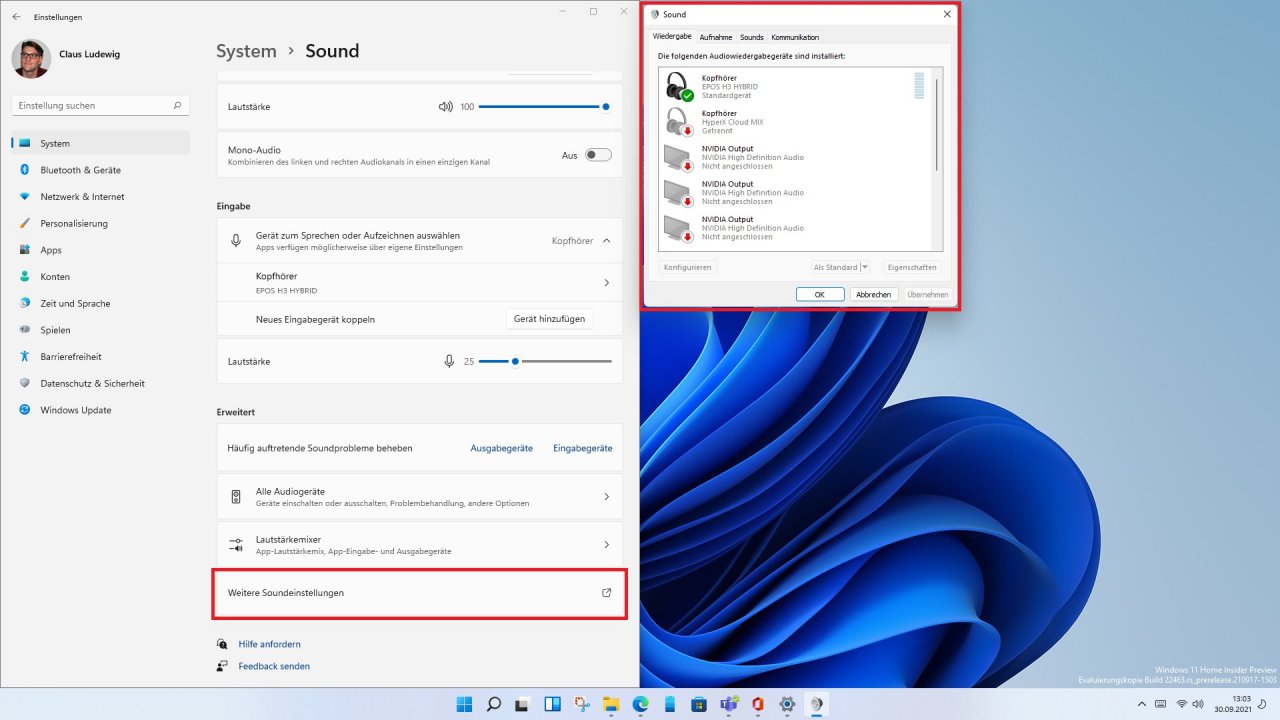Click the search magnifier in Einstellung suchen
1280x720 pixels.
click(177, 105)
